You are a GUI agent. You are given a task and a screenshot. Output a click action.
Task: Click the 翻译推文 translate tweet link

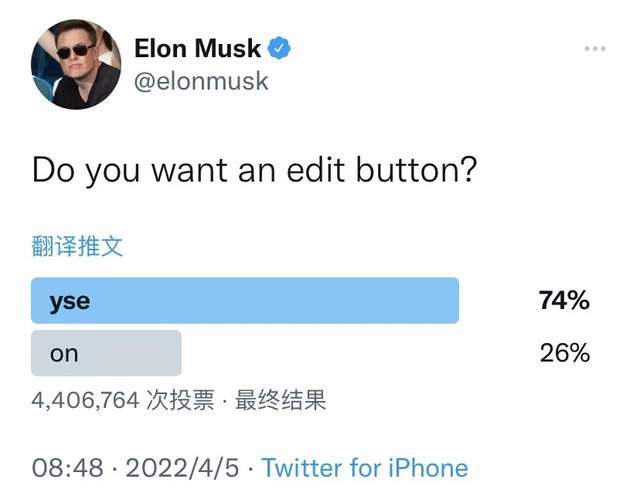(77, 246)
